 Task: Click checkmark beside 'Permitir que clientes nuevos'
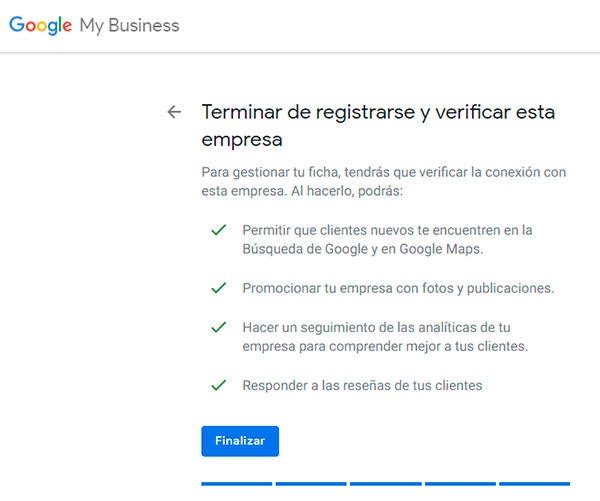pyautogui.click(x=218, y=230)
